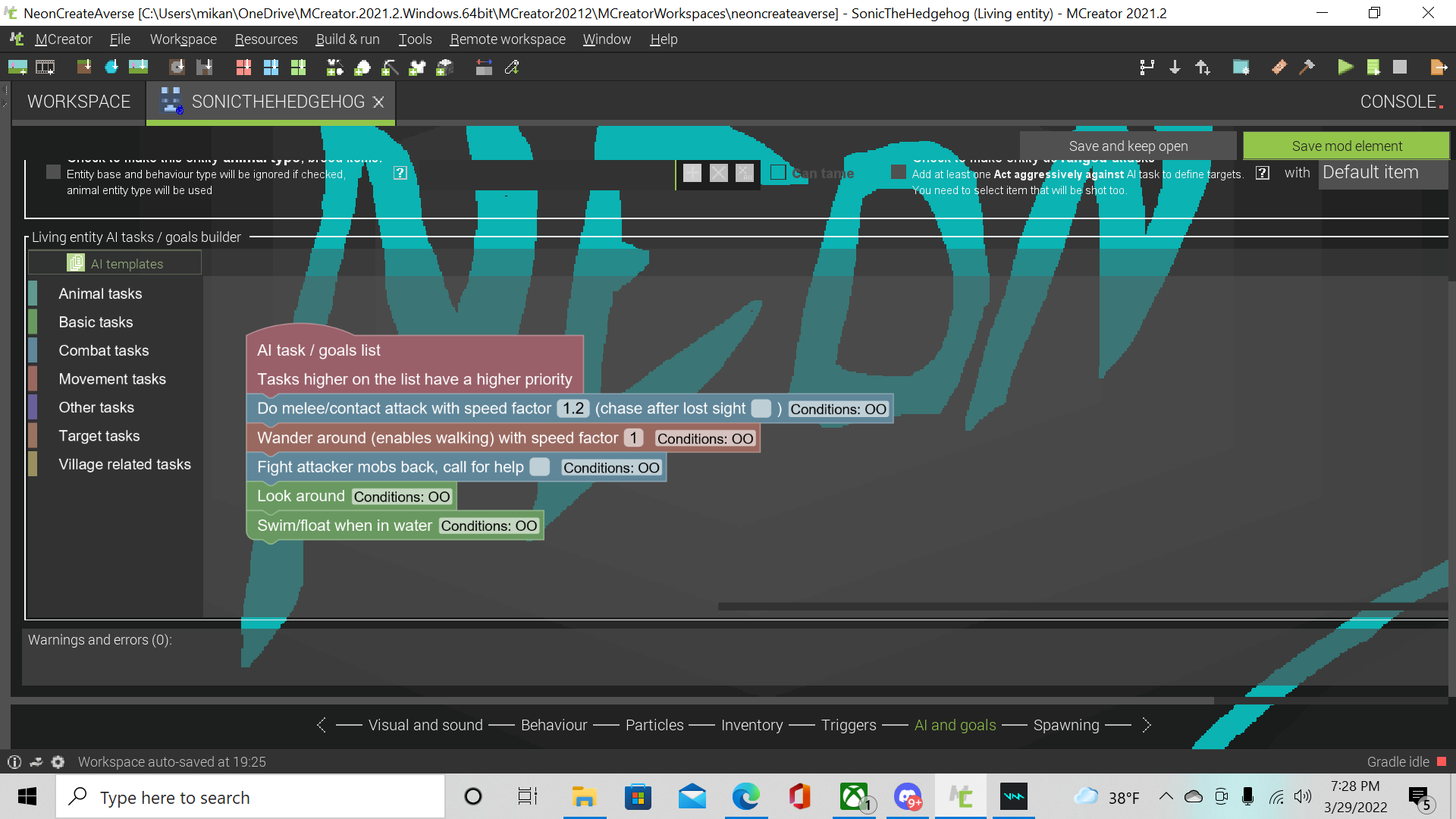
Task: Build the workspace using the hammer icon
Action: (x=1307, y=67)
